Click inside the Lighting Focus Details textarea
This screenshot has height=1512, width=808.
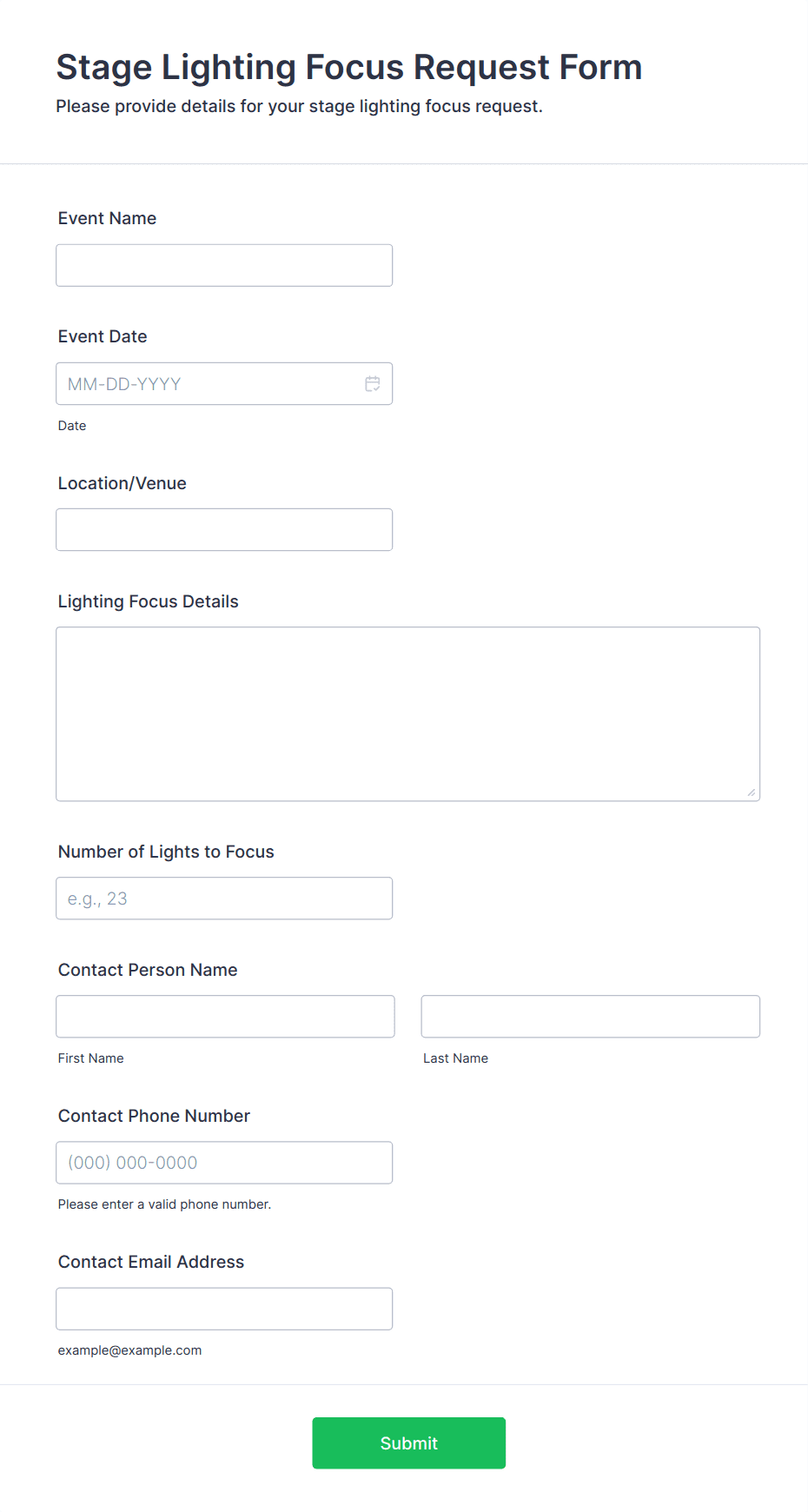pos(407,713)
